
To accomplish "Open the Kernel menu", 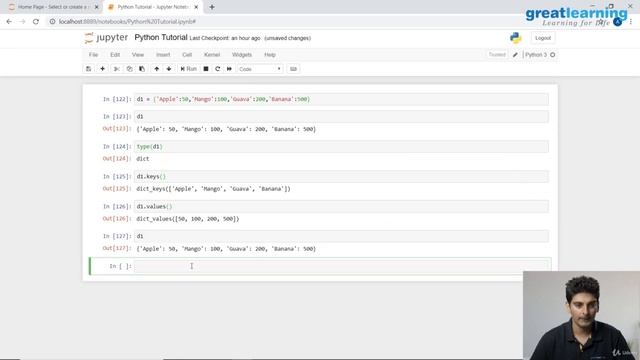I will tap(212, 55).
